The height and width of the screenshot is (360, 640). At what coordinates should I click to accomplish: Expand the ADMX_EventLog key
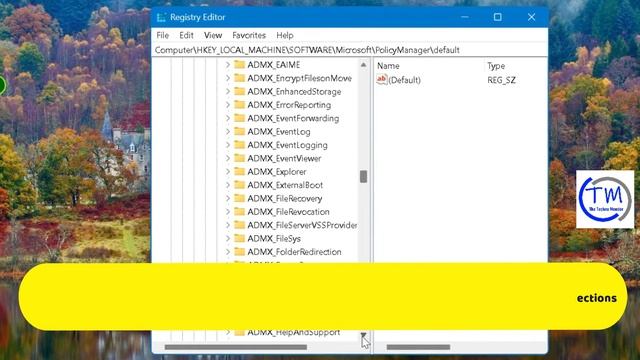[x=228, y=132]
